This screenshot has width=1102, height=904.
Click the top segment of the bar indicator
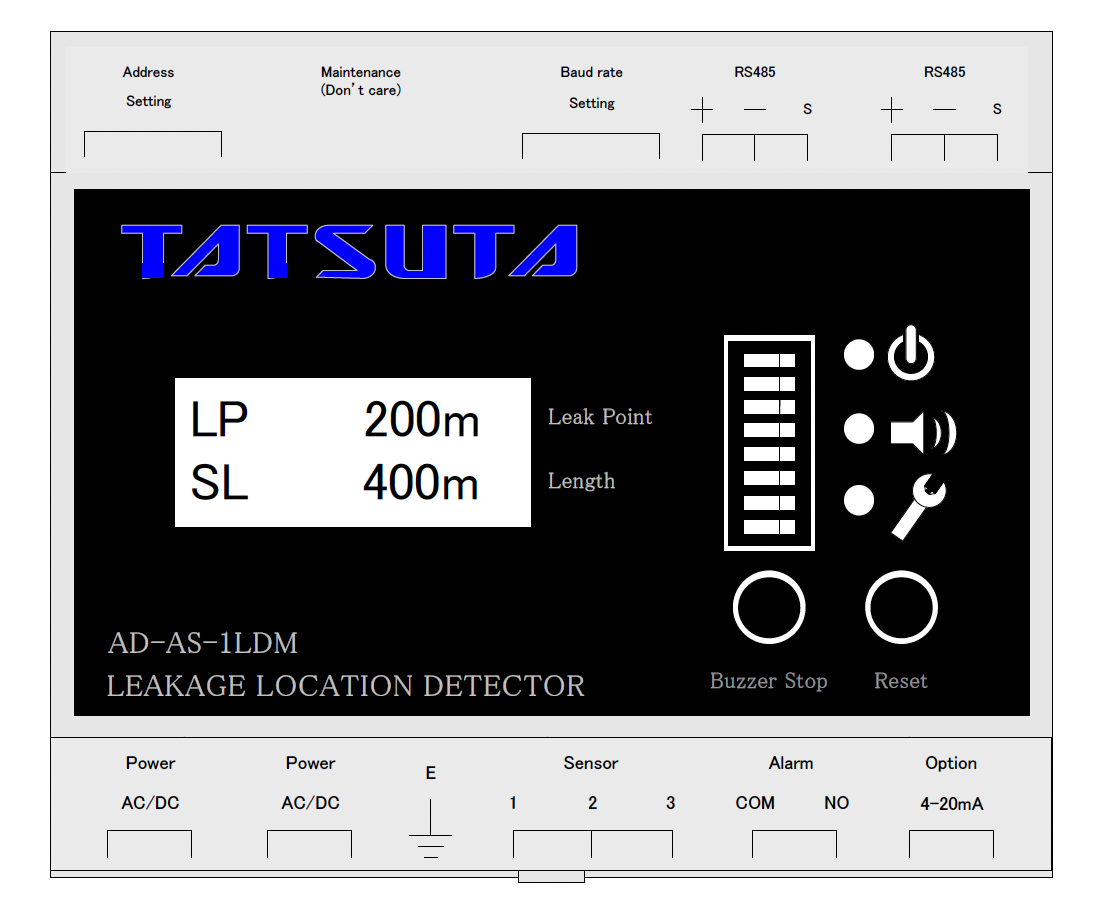point(769,360)
